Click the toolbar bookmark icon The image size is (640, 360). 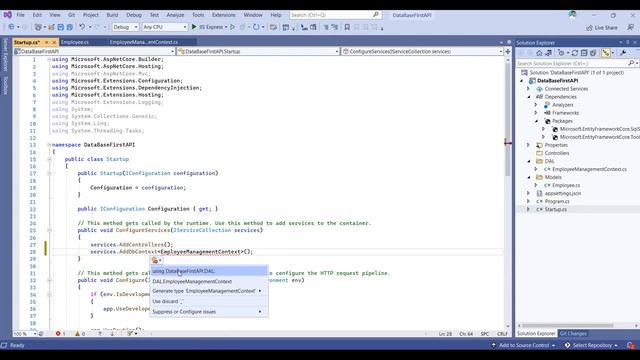click(347, 27)
